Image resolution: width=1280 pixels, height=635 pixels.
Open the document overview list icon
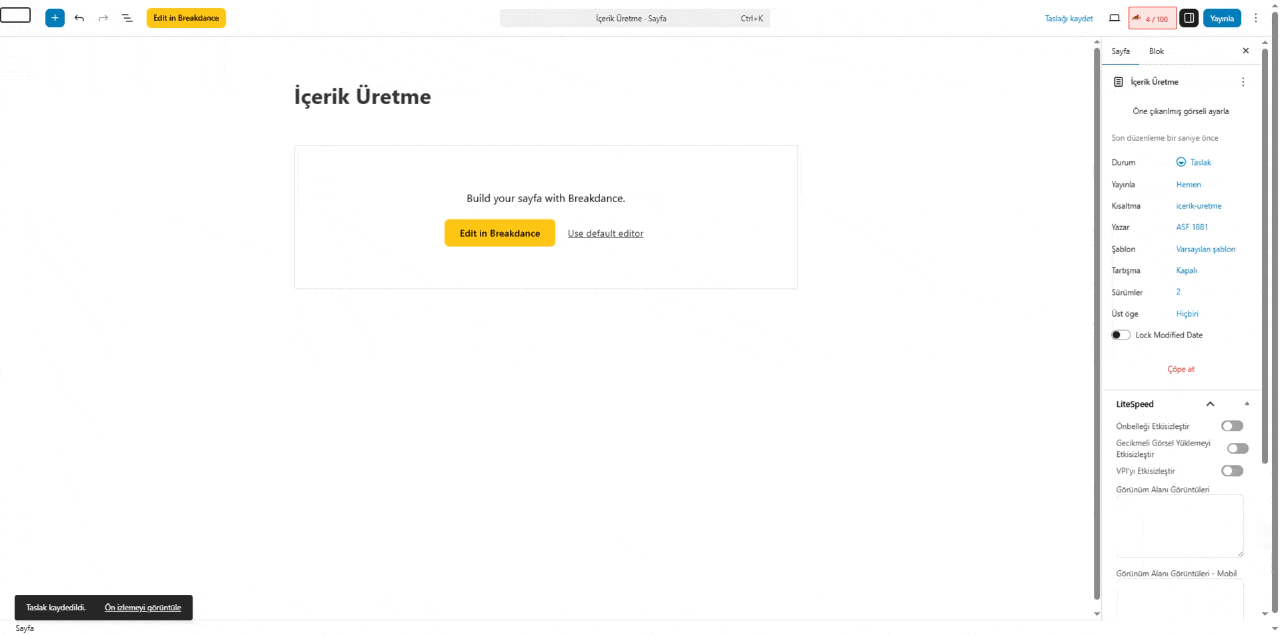point(127,18)
